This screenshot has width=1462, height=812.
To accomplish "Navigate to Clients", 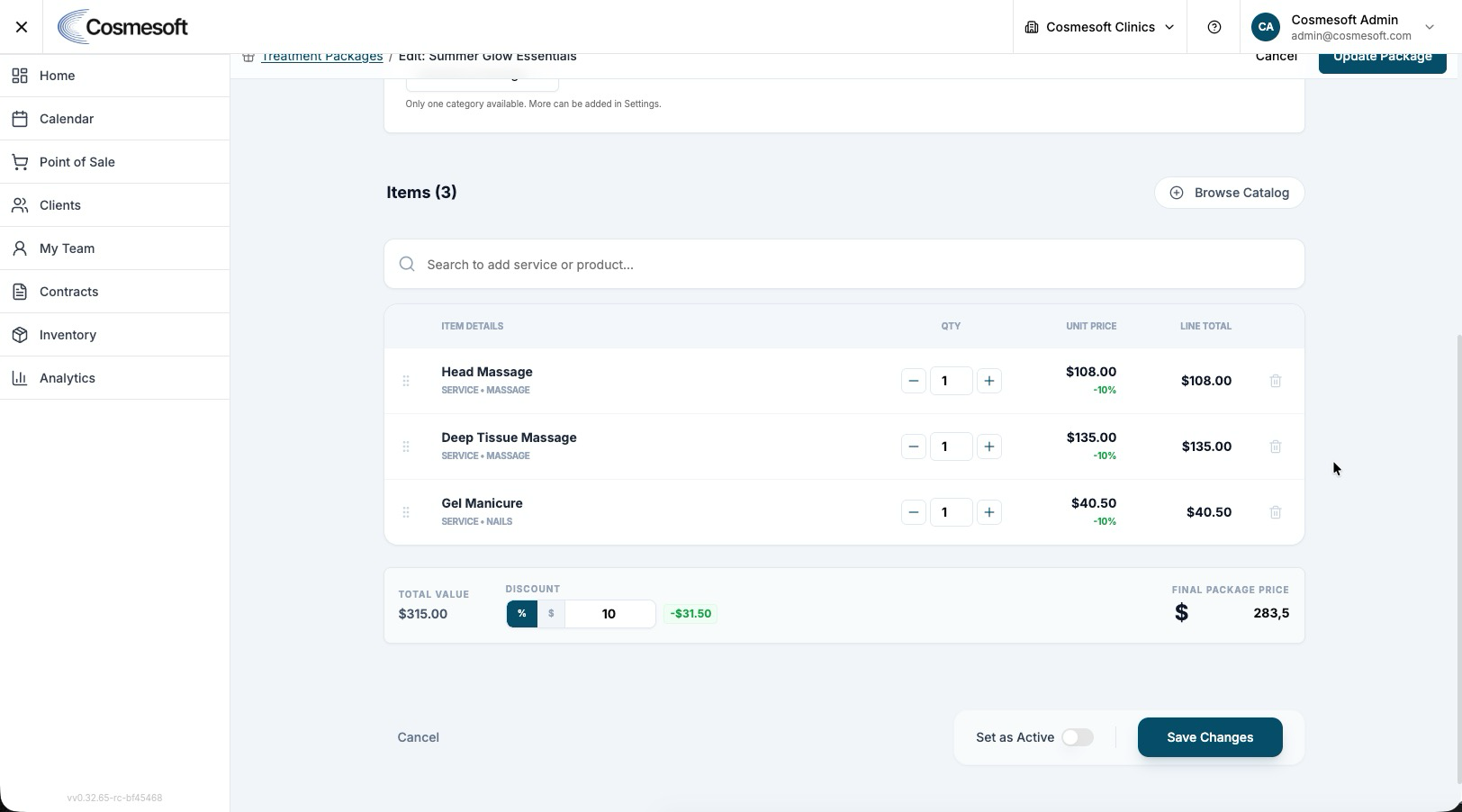I will (x=115, y=205).
